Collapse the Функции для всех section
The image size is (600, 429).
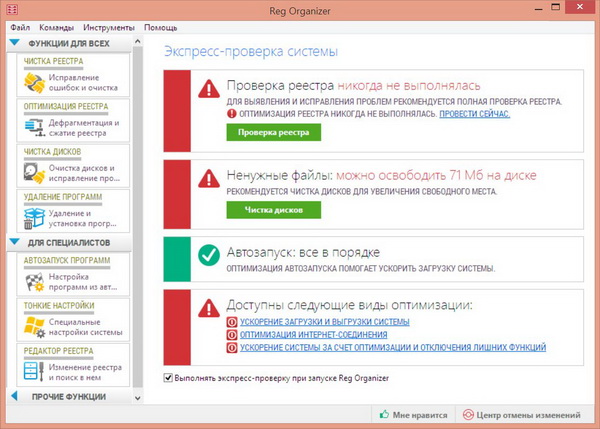click(x=15, y=42)
